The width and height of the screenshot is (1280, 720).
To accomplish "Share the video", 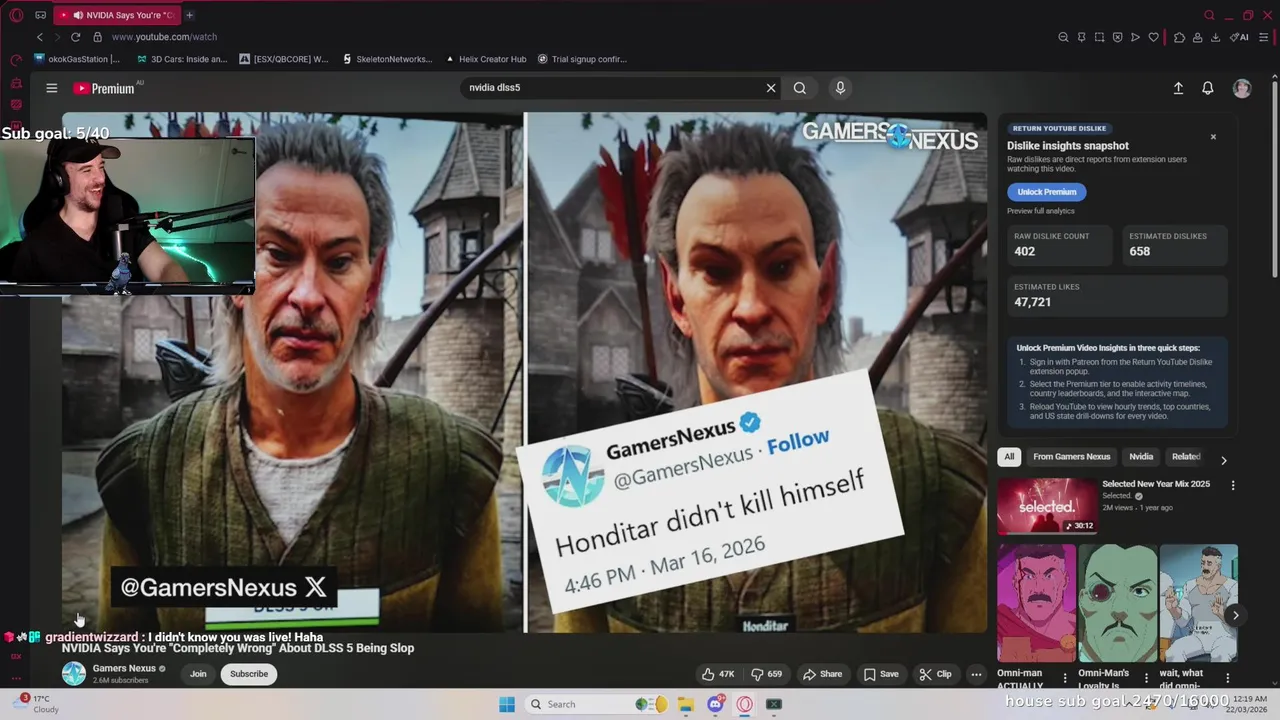I will click(x=823, y=674).
